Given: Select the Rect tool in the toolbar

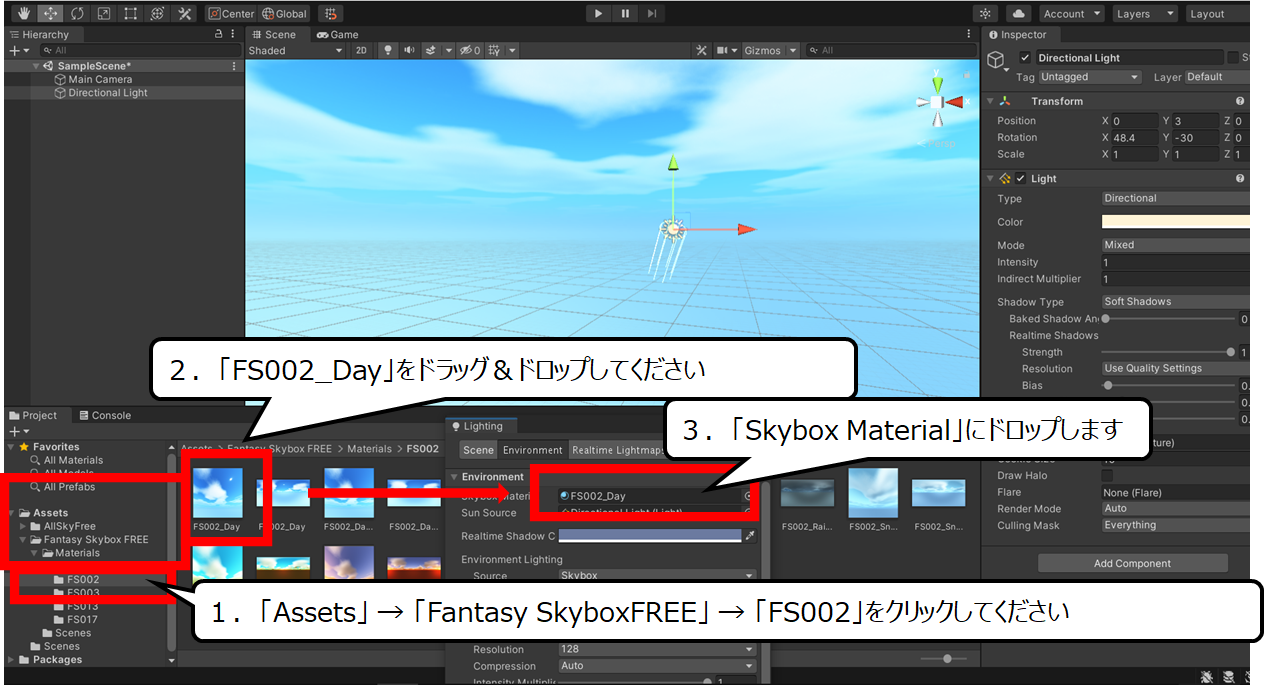Looking at the screenshot, I should (x=130, y=14).
